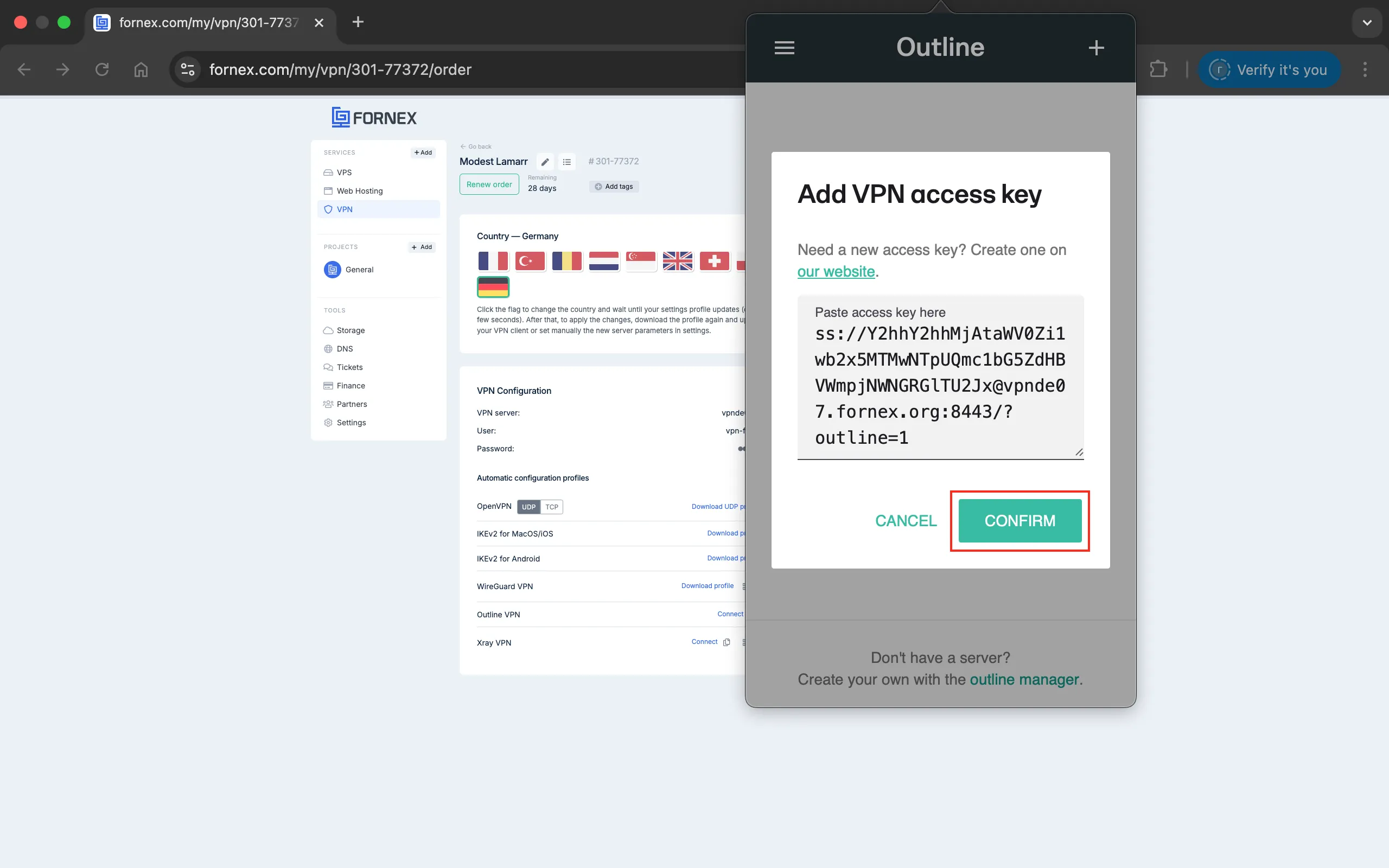
Task: Click the list icon beside Modest Lamarr
Action: click(567, 162)
